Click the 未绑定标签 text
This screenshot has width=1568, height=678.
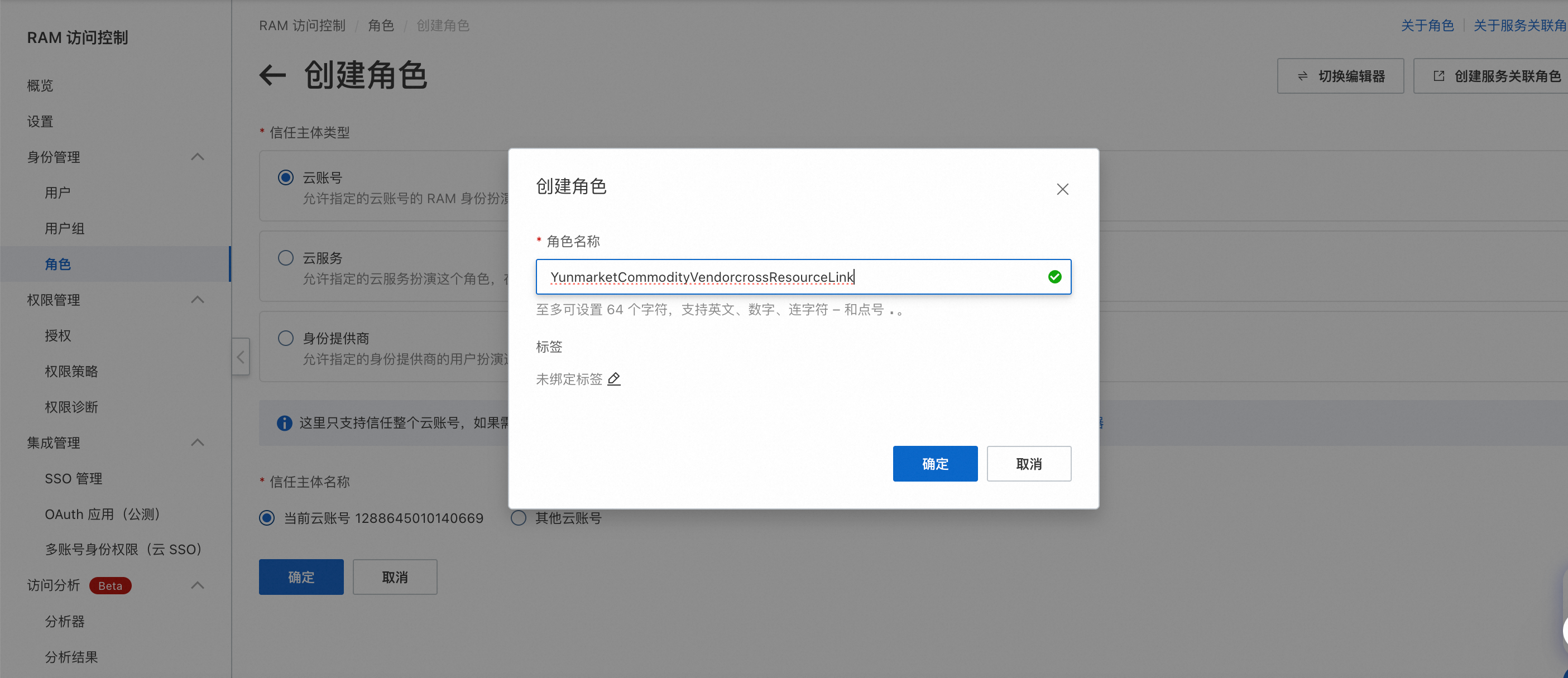[x=569, y=379]
